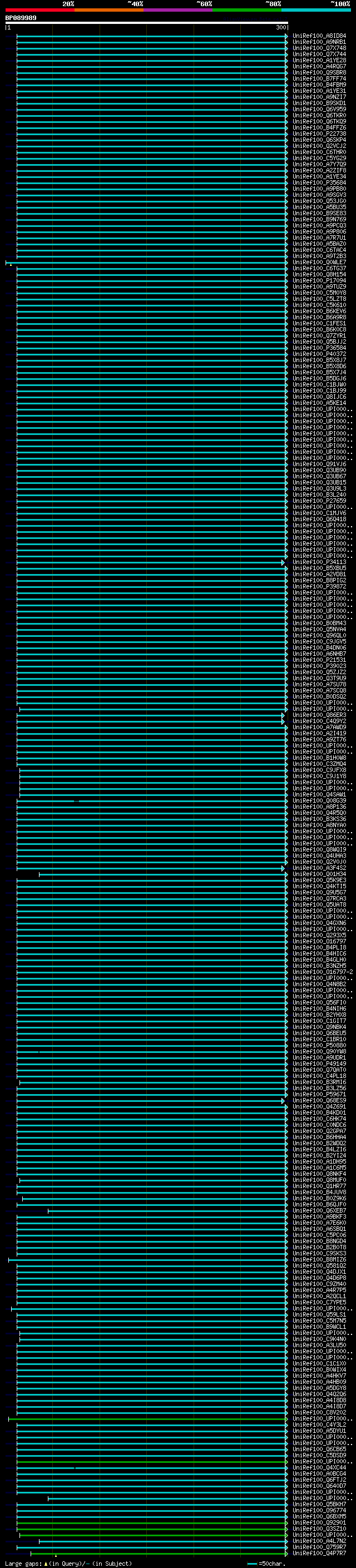Select the UniRef100_Q7ZYR1 label

[319, 336]
